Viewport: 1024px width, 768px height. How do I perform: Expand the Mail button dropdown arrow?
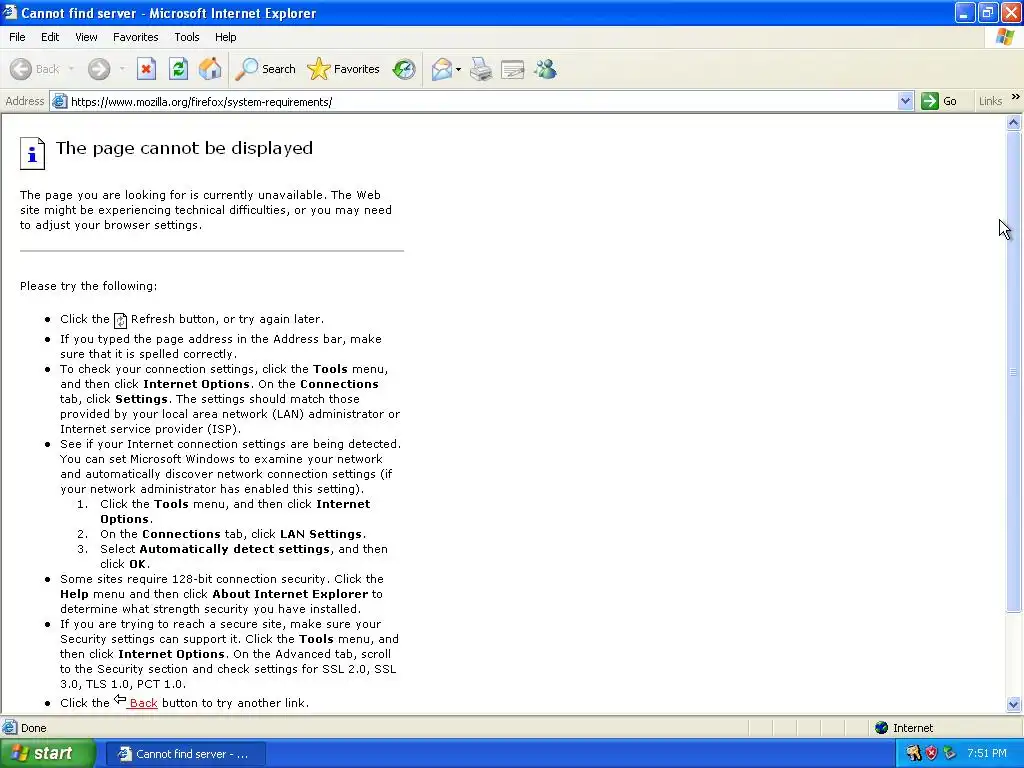[458, 69]
